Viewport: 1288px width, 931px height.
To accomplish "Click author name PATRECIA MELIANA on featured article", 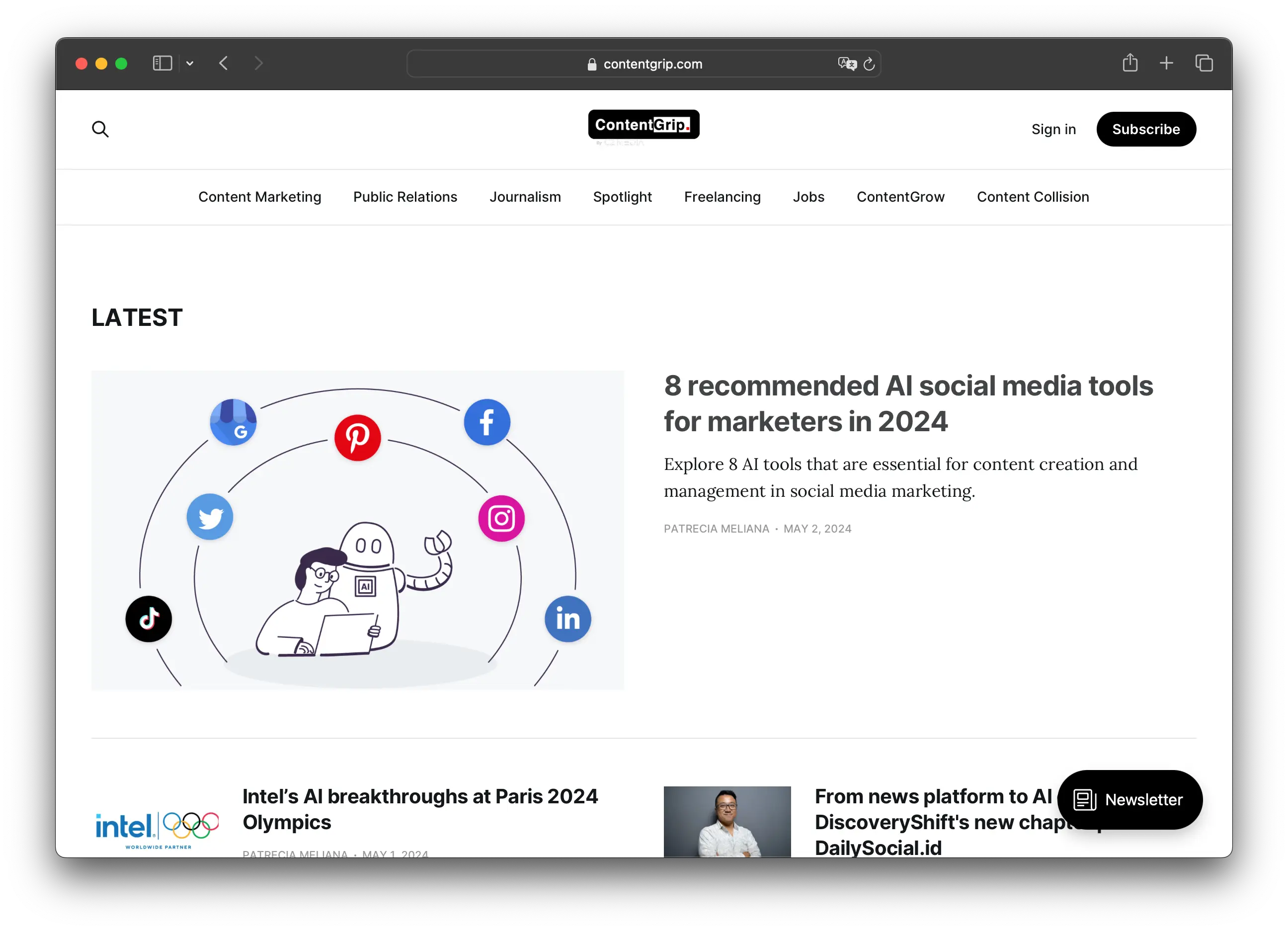I will (x=717, y=529).
